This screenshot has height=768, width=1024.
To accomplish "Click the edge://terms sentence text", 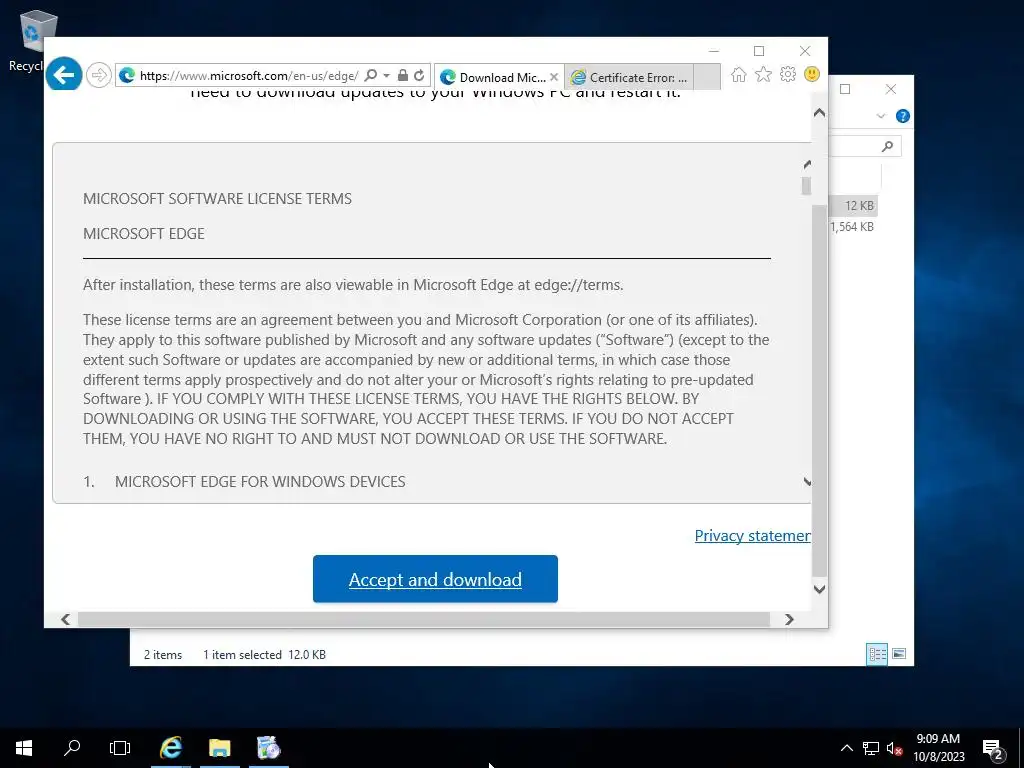I will (353, 285).
